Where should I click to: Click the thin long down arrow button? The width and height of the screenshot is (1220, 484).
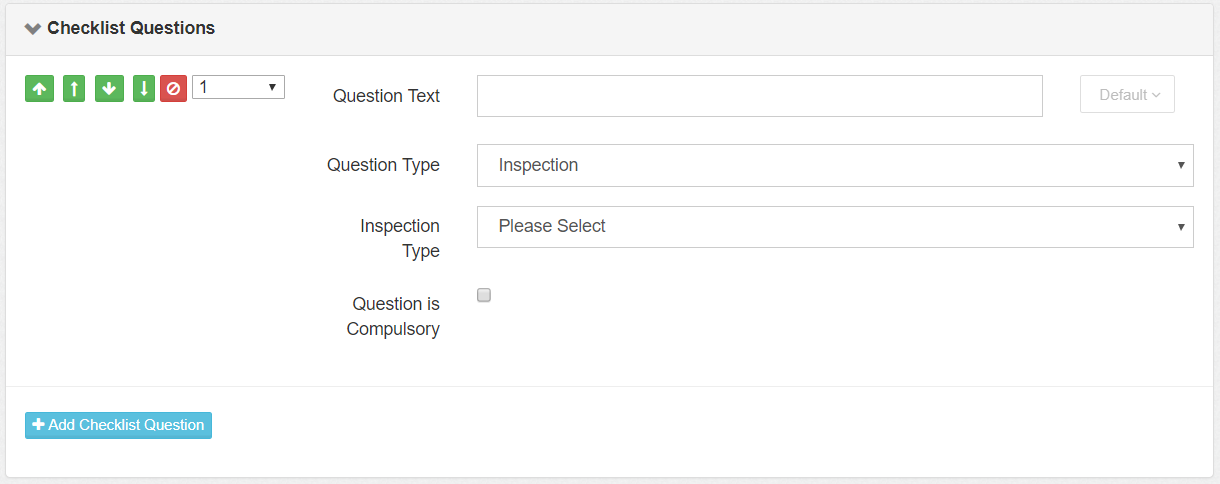tap(144, 89)
